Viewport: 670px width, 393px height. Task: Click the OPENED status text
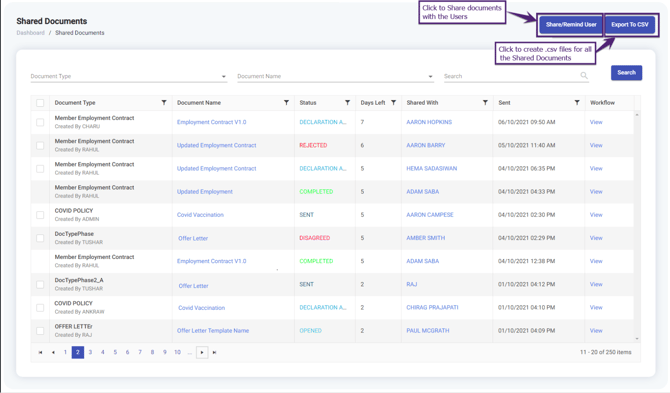(x=311, y=331)
